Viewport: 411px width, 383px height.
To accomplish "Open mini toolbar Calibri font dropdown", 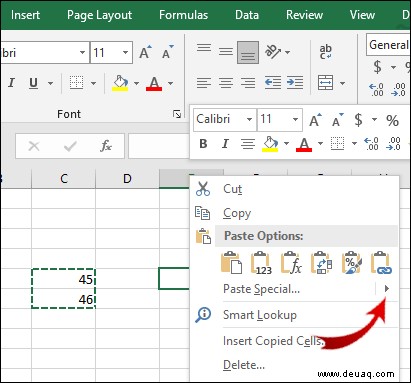I will point(249,119).
